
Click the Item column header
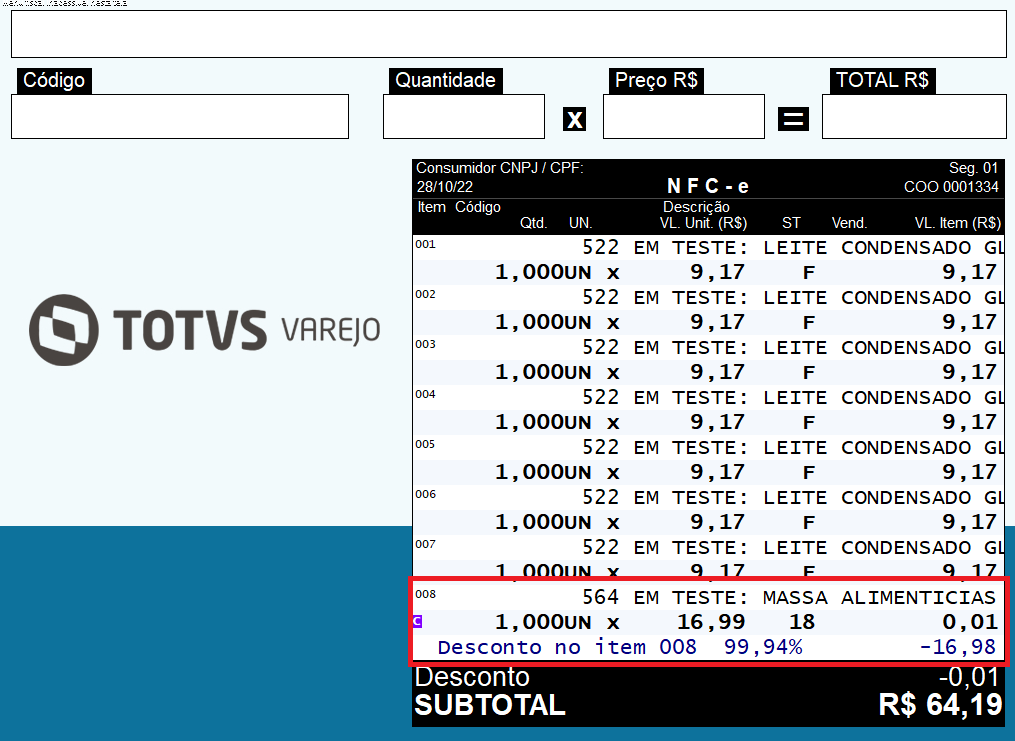click(x=431, y=207)
